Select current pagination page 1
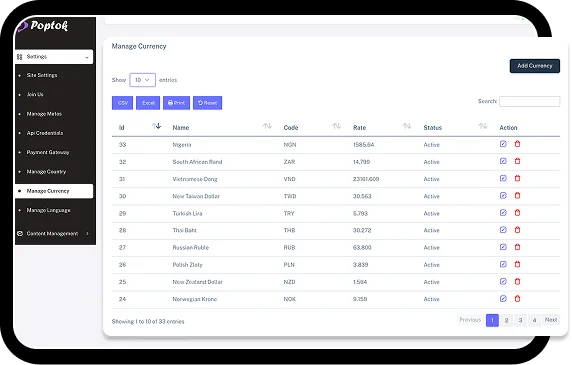 point(492,320)
